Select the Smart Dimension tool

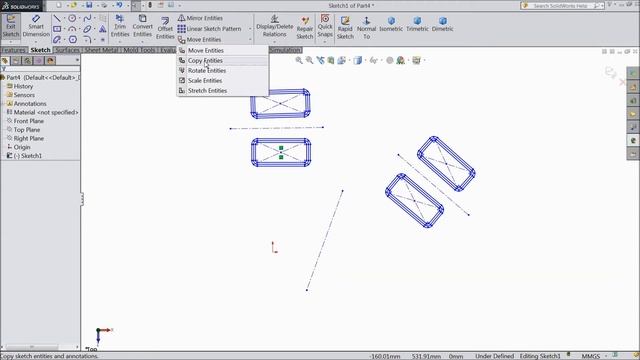[36, 26]
